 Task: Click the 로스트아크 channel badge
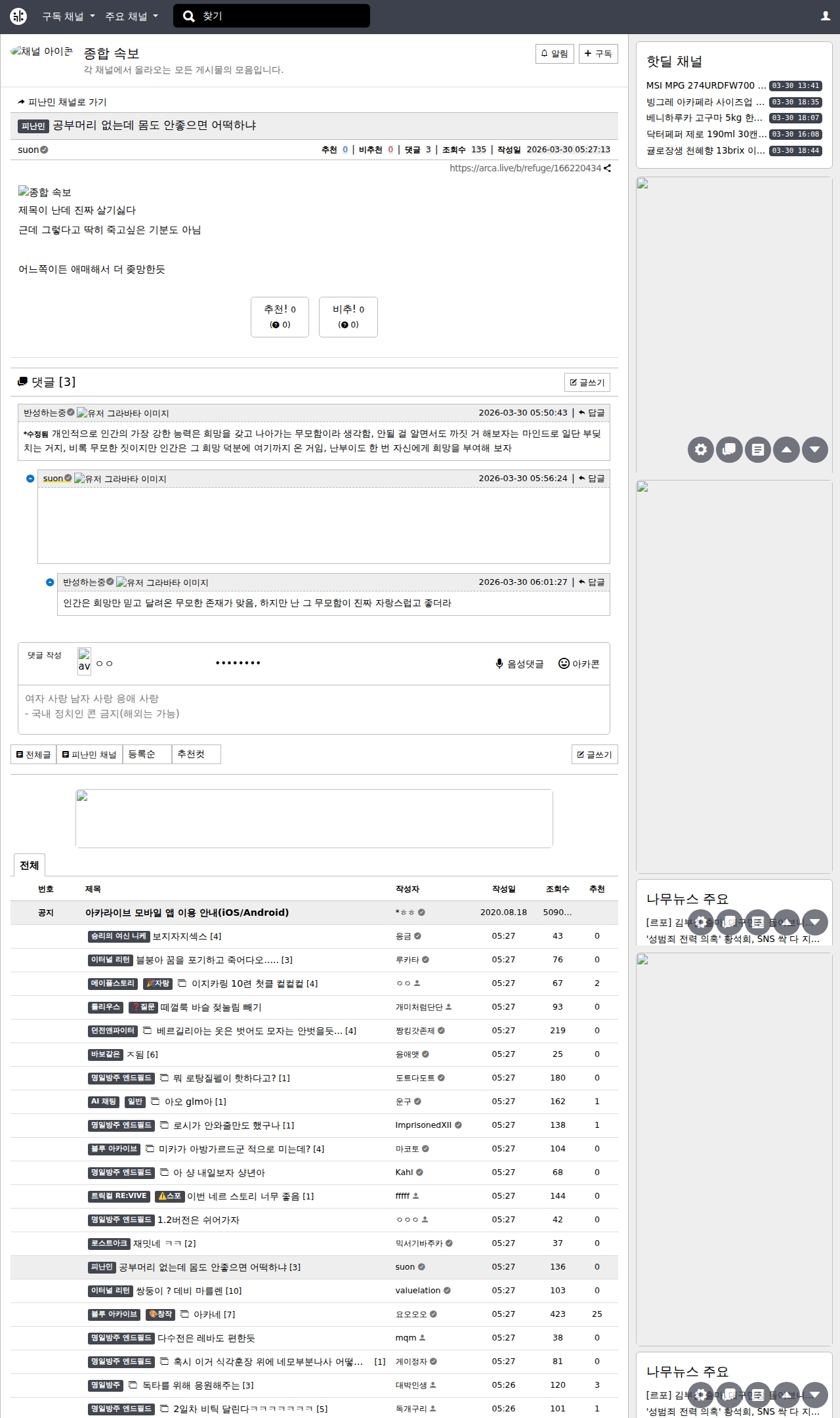(x=109, y=1243)
